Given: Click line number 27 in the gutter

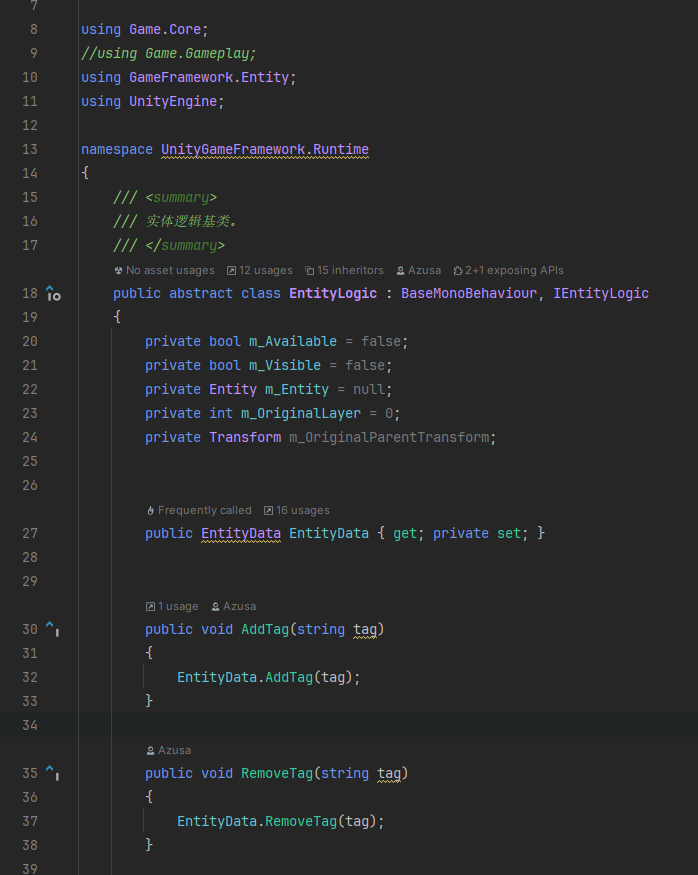Looking at the screenshot, I should pyautogui.click(x=30, y=533).
